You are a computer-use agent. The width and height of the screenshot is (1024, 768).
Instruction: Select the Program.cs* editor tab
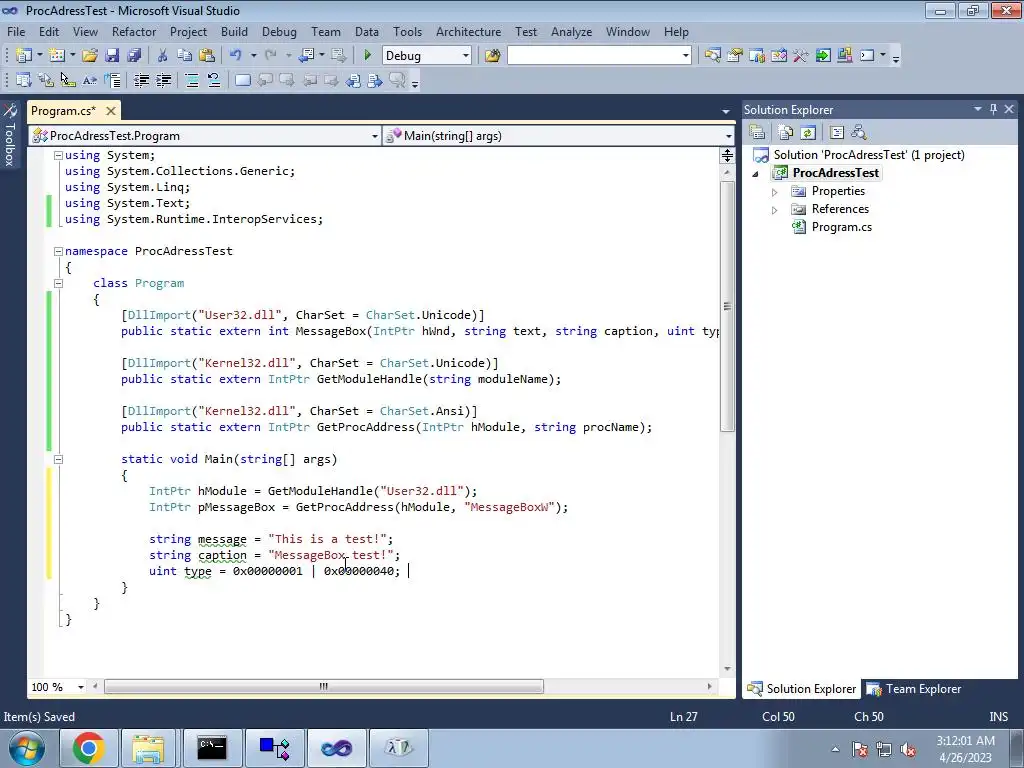63,110
